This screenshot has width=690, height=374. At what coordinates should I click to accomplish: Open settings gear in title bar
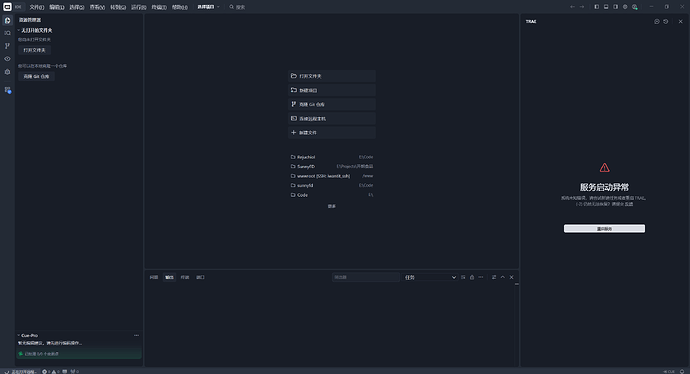point(625,7)
